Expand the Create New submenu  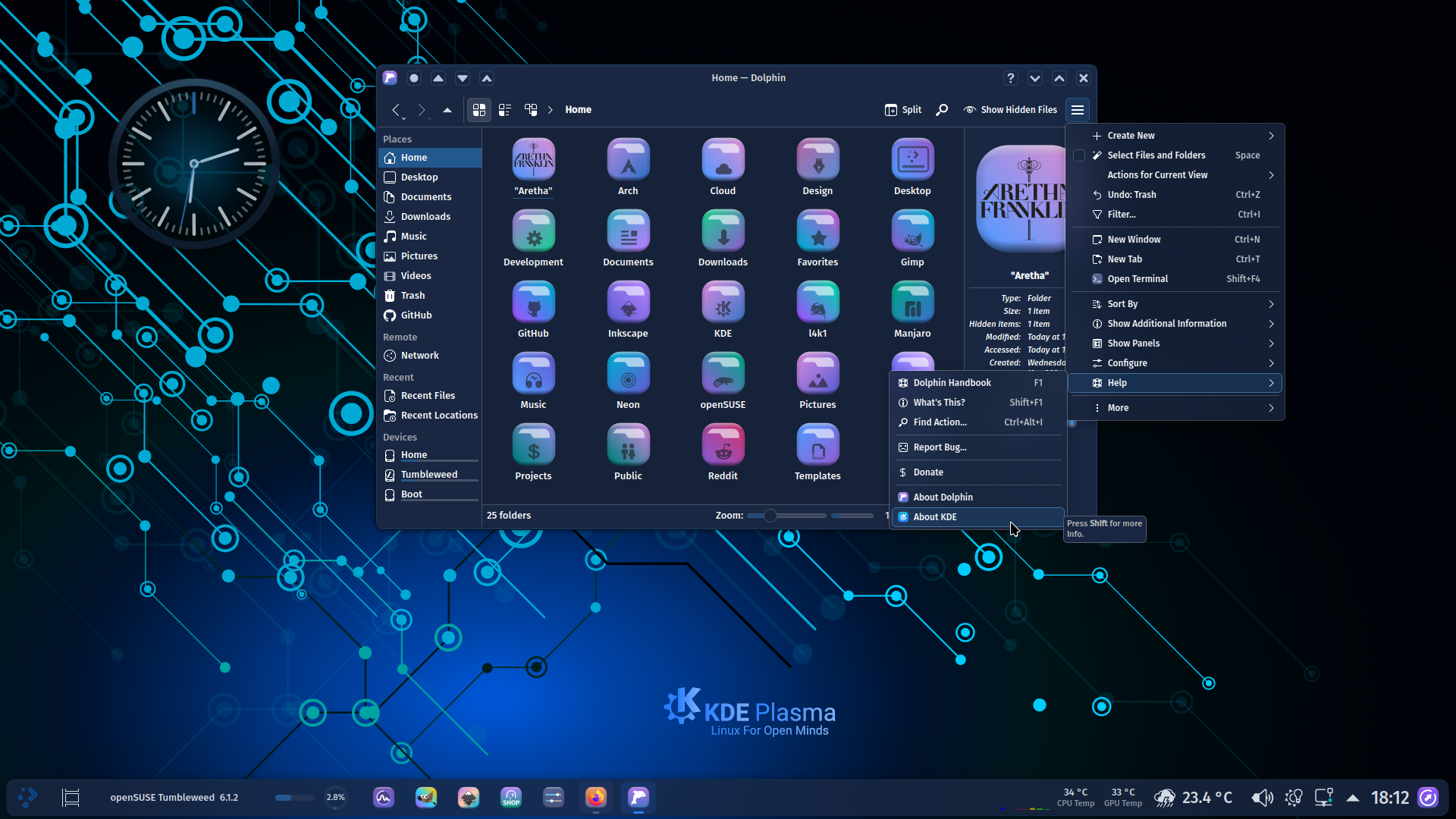point(1175,136)
